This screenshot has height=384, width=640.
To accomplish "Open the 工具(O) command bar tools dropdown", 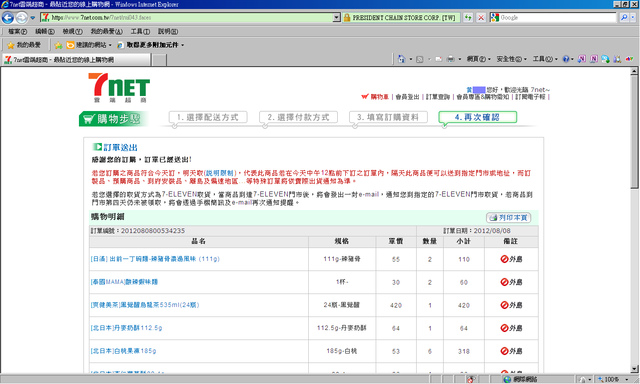I will [x=545, y=59].
